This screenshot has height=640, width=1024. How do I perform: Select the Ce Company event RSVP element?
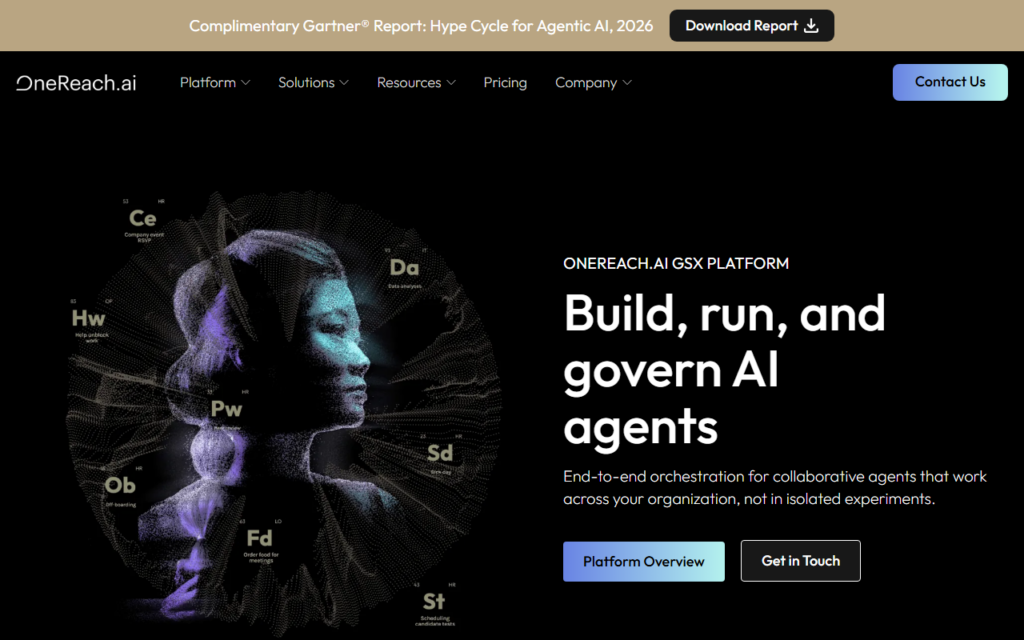[144, 221]
